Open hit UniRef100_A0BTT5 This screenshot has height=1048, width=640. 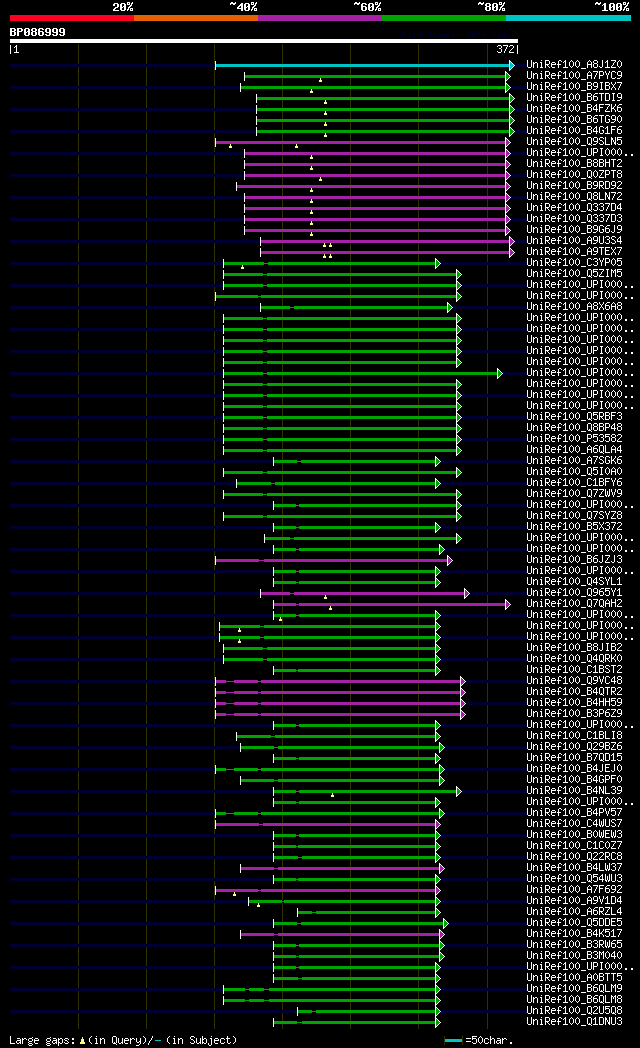point(574,977)
